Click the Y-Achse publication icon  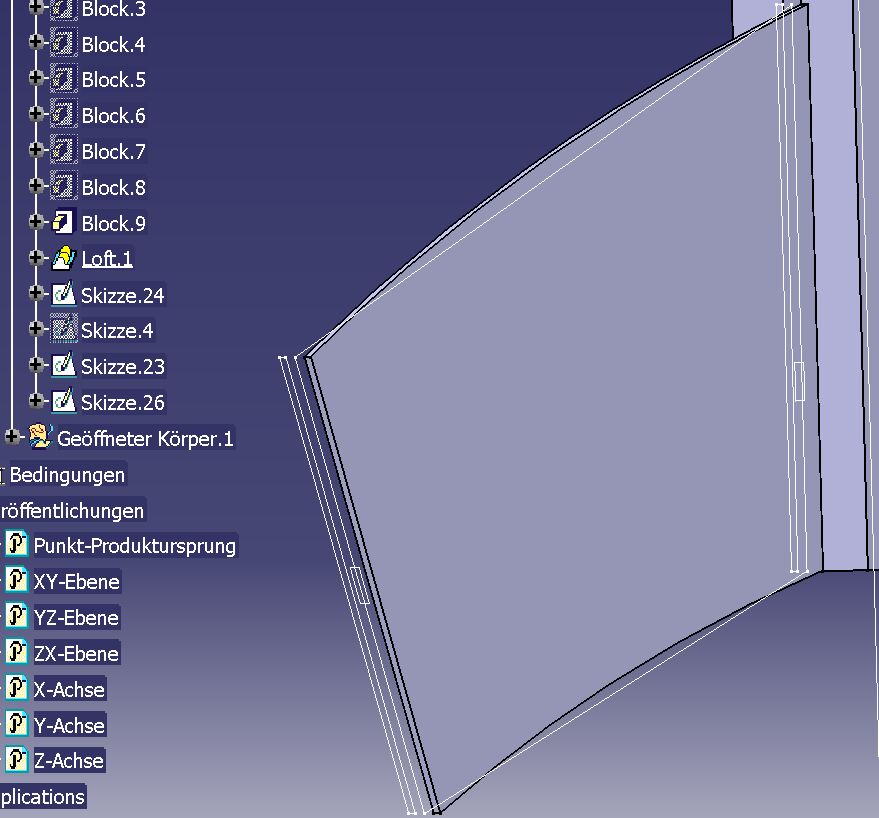pyautogui.click(x=16, y=724)
